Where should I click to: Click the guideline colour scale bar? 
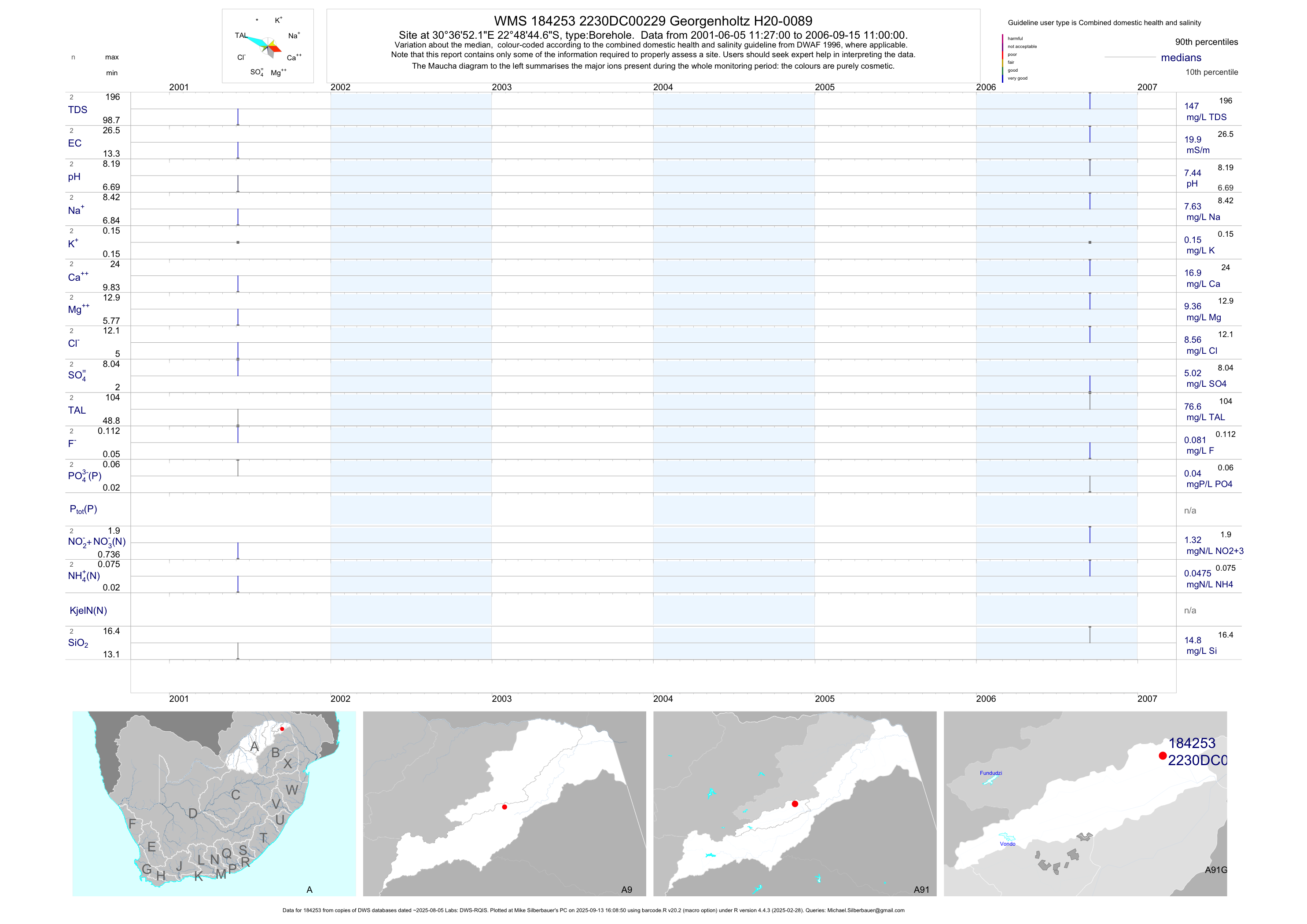pyautogui.click(x=1002, y=58)
